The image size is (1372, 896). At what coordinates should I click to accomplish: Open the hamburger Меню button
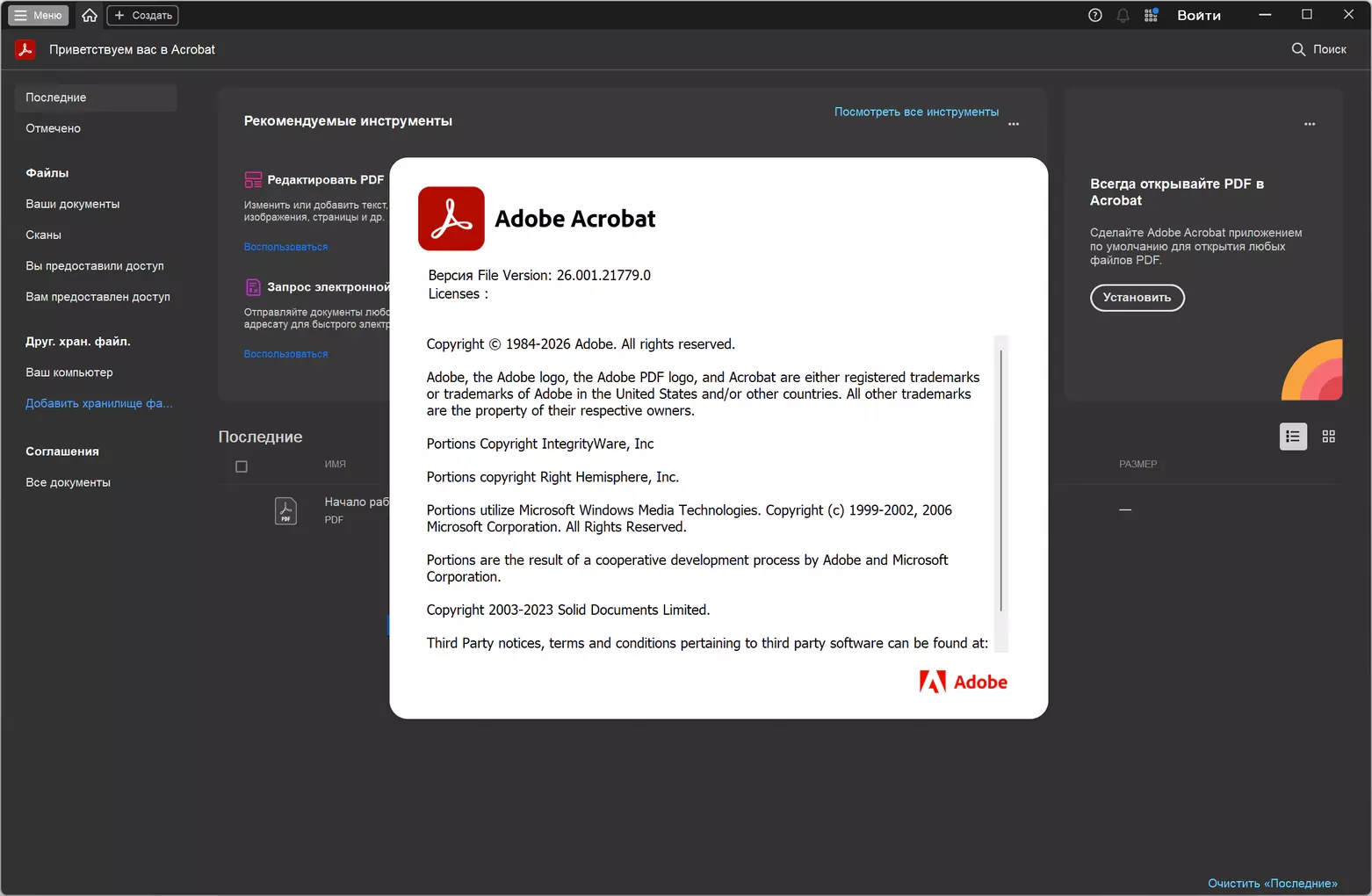pyautogui.click(x=39, y=15)
